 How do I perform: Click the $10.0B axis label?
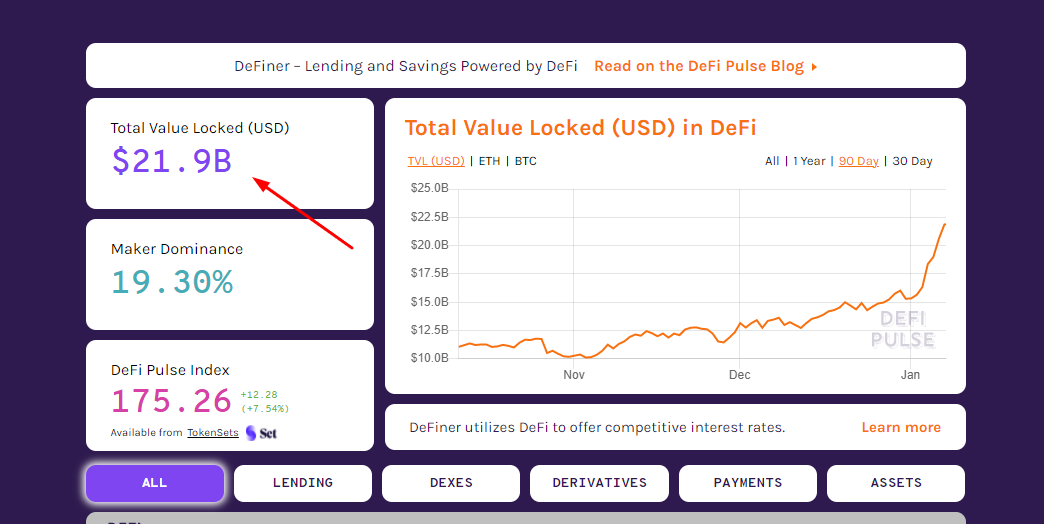[429, 358]
